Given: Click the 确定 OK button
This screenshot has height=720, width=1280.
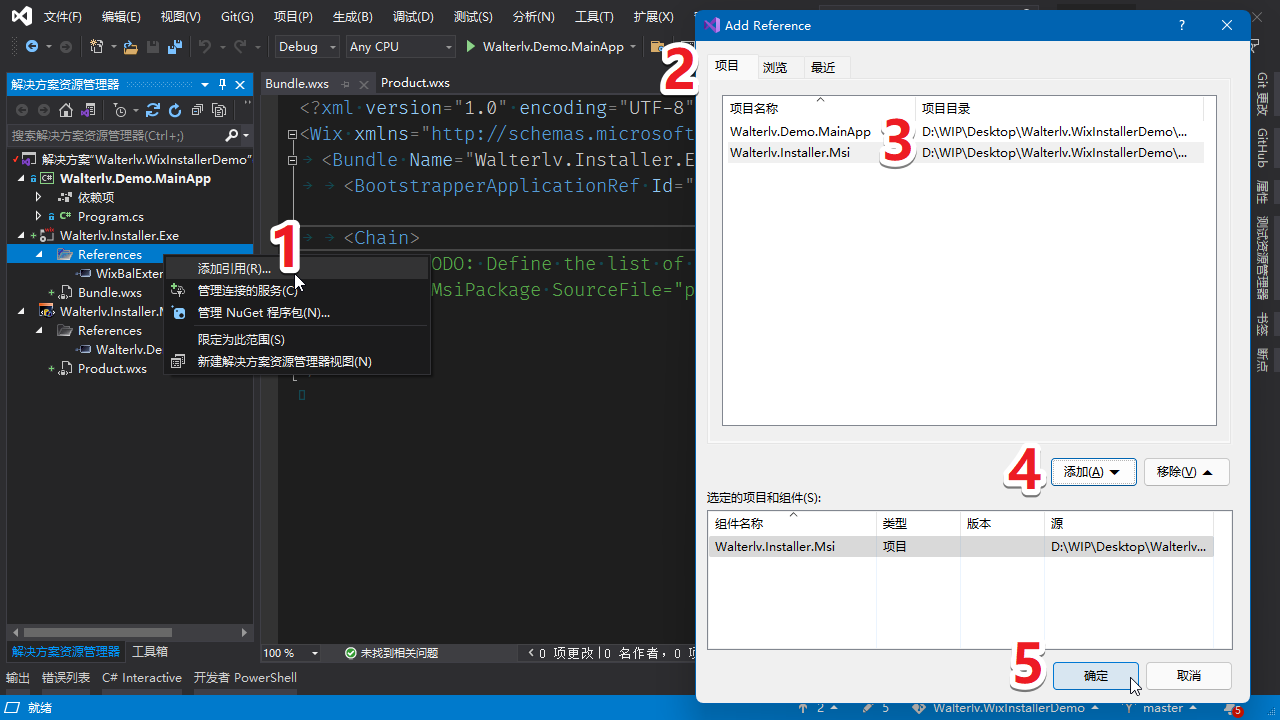Looking at the screenshot, I should 1096,676.
